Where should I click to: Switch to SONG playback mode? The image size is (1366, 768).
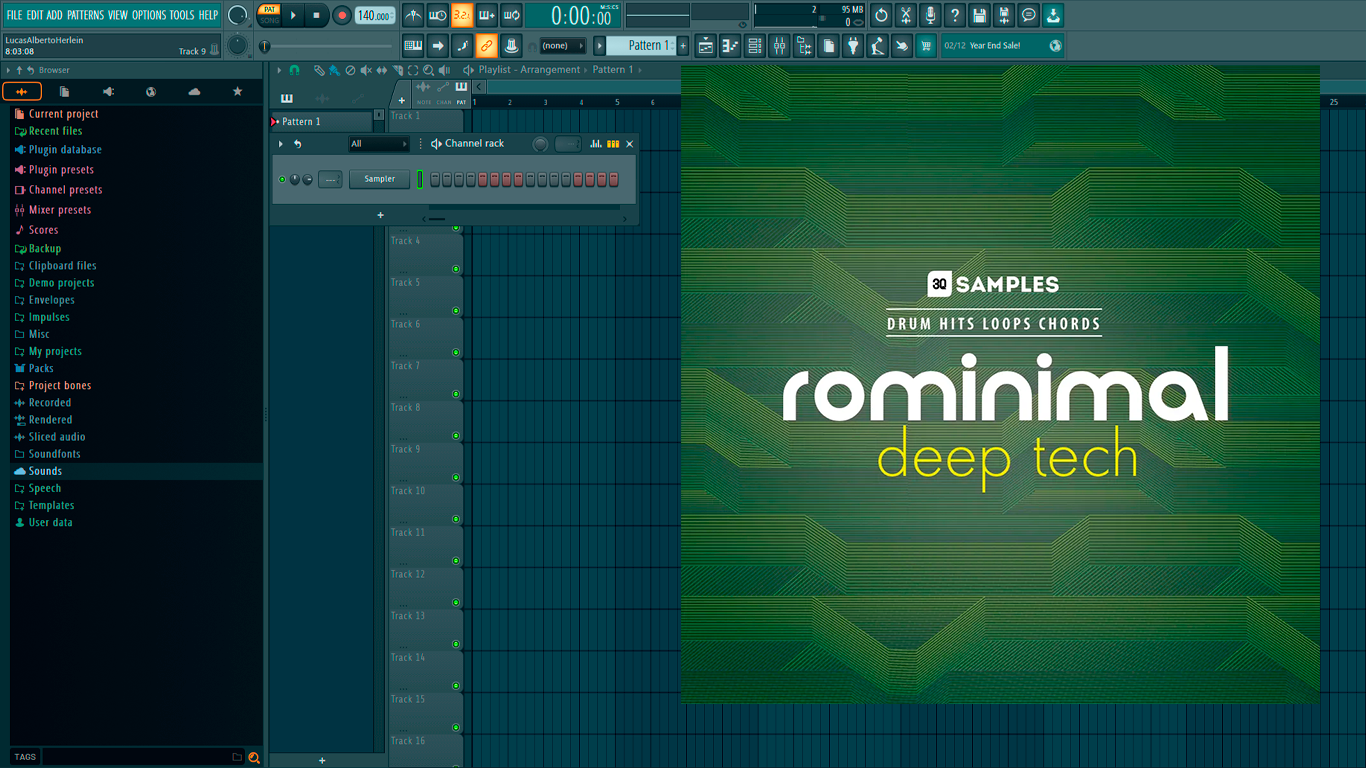click(x=270, y=20)
